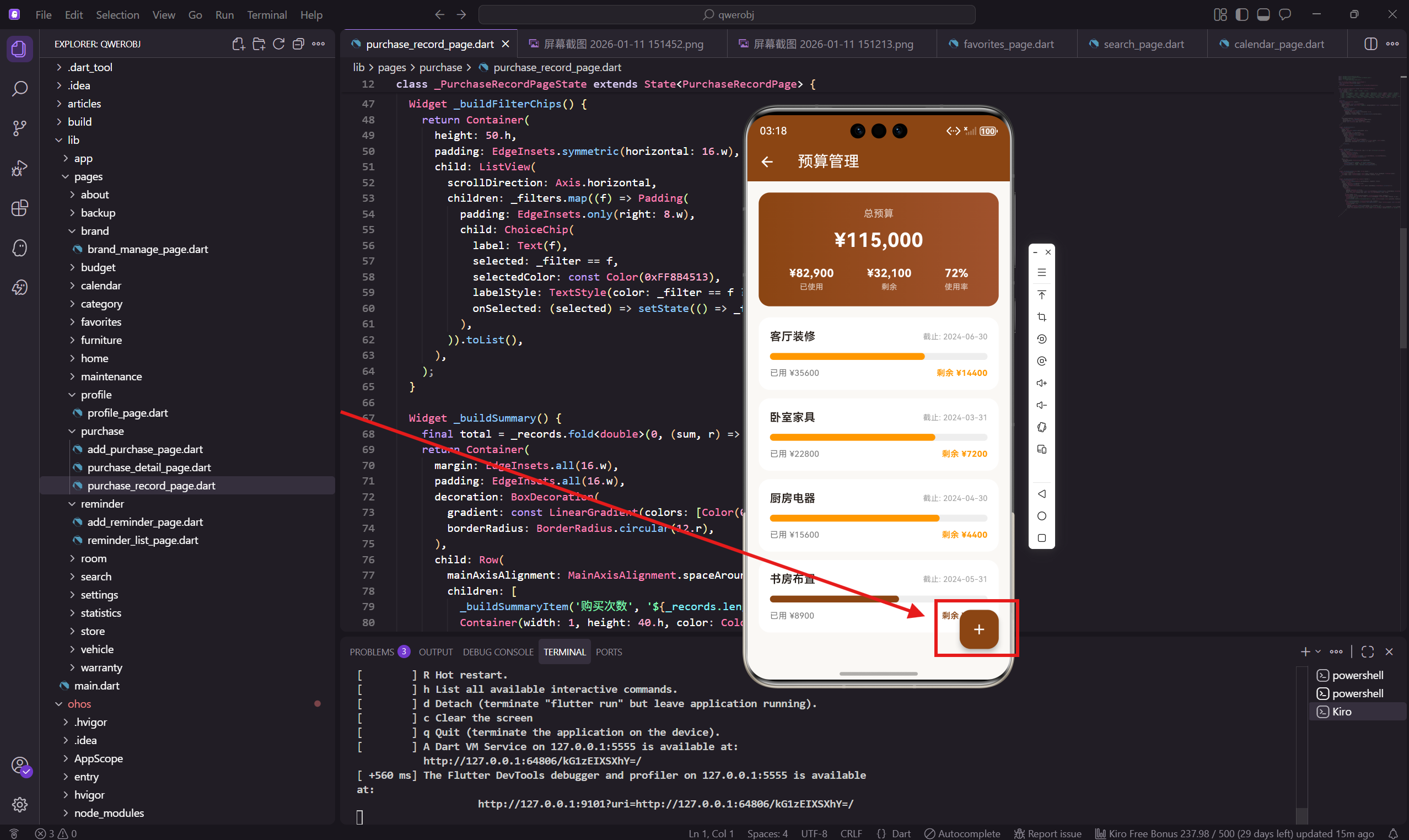Image resolution: width=1409 pixels, height=840 pixels.
Task: Click screenshot crop icon in emulator toolbar
Action: [x=1042, y=317]
